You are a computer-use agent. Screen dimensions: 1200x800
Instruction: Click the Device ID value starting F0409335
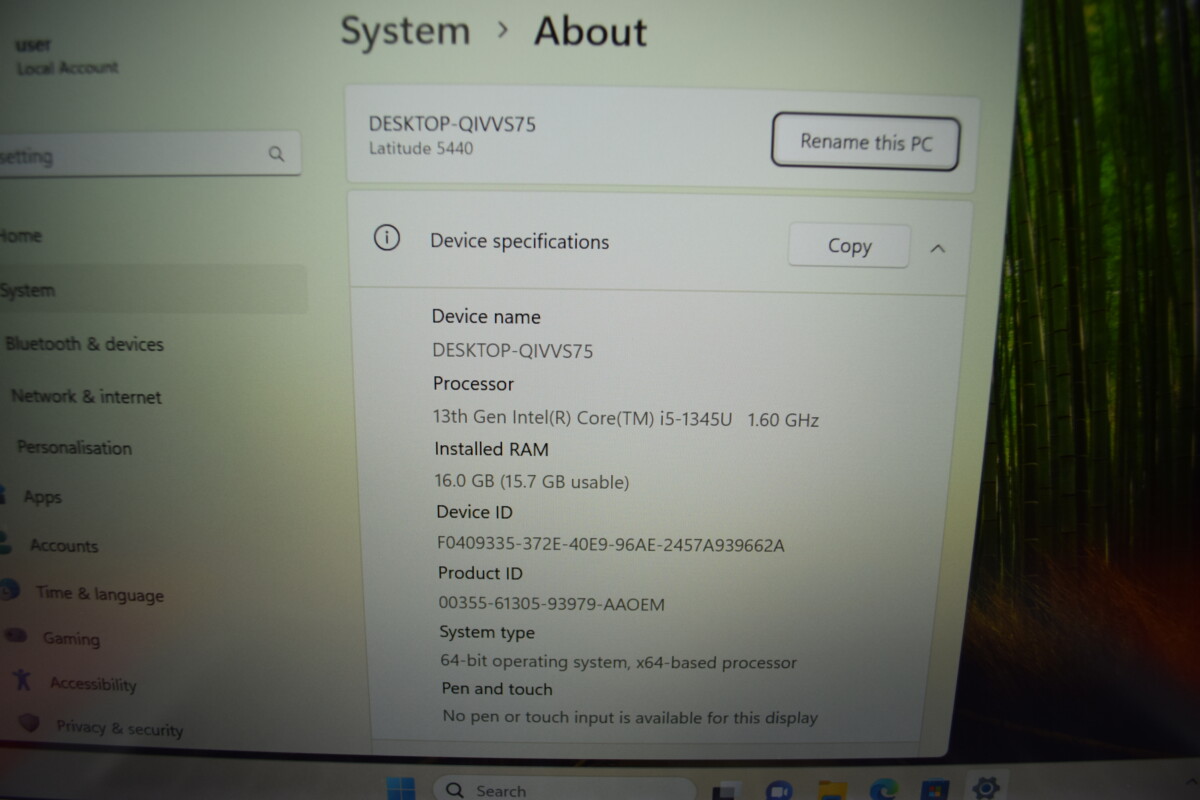pyautogui.click(x=611, y=545)
